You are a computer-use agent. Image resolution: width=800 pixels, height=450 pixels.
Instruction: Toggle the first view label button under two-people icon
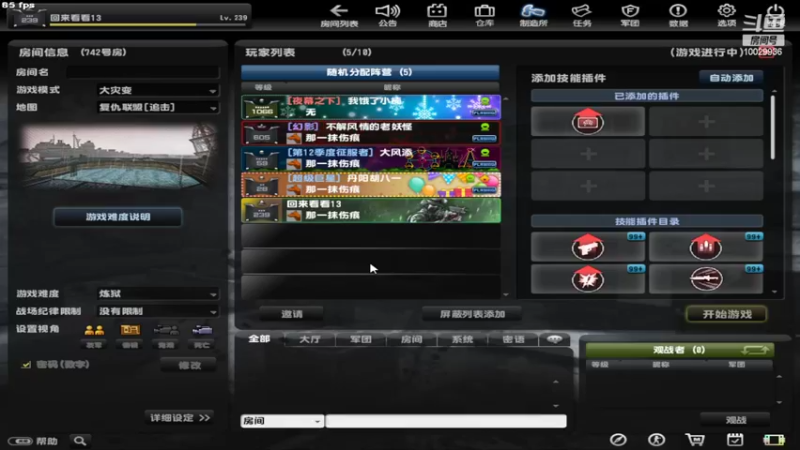[x=94, y=345]
